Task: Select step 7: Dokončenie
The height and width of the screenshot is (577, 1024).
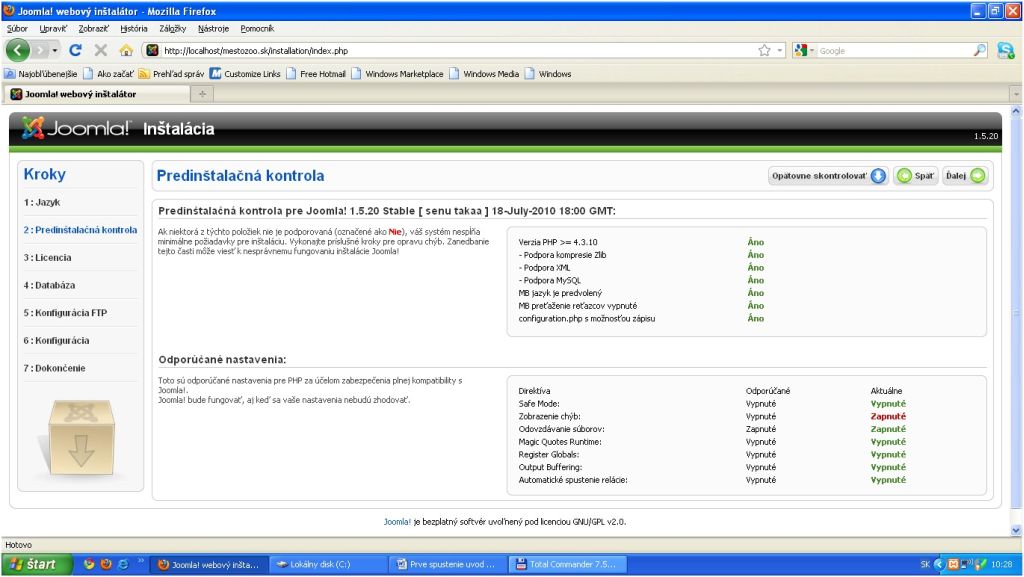Action: 54,368
